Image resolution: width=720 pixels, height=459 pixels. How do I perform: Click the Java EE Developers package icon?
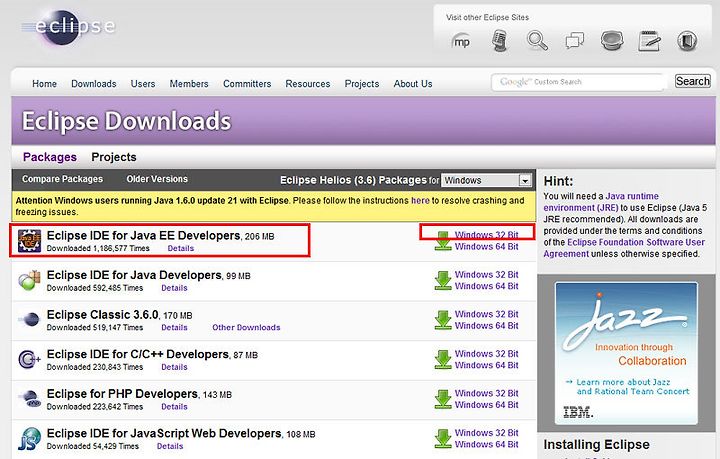tap(29, 241)
